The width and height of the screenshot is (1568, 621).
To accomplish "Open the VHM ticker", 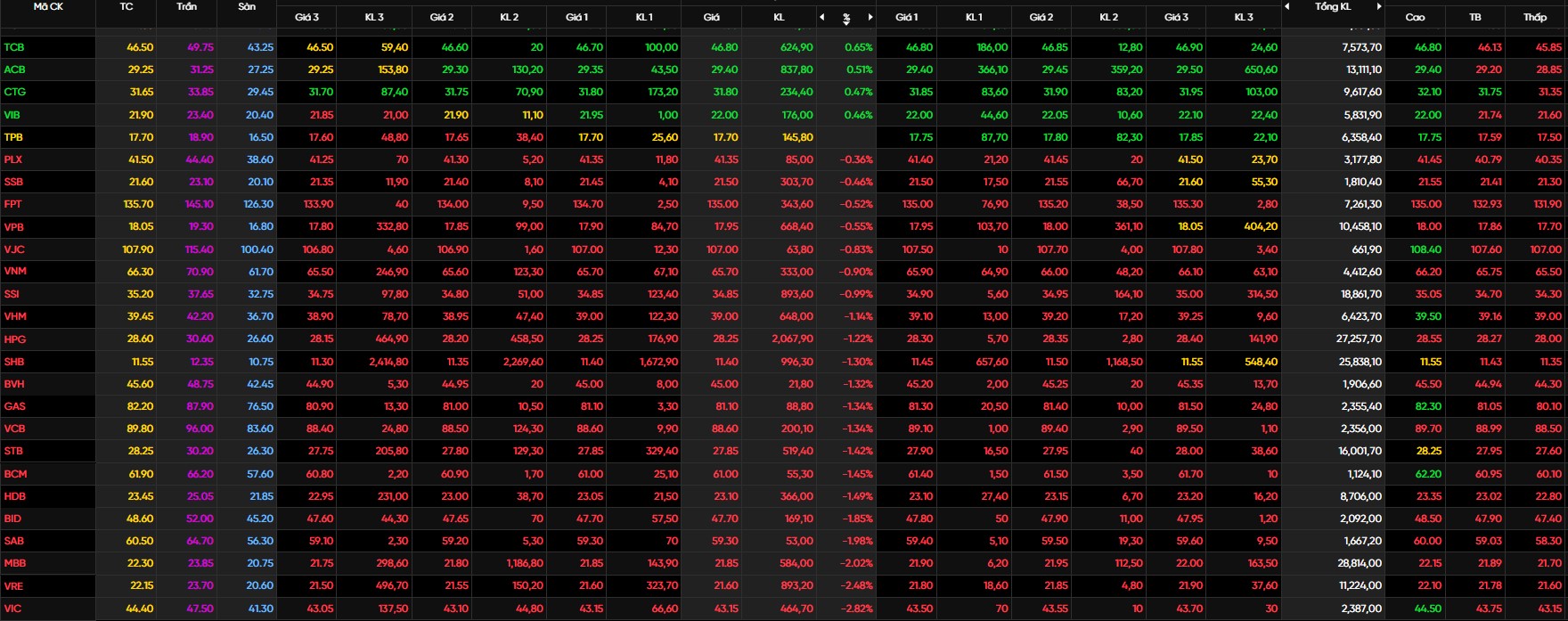I will (x=14, y=316).
